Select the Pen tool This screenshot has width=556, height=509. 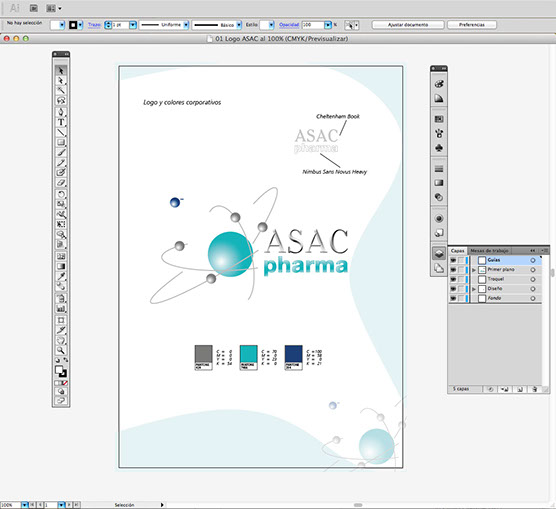pyautogui.click(x=61, y=112)
